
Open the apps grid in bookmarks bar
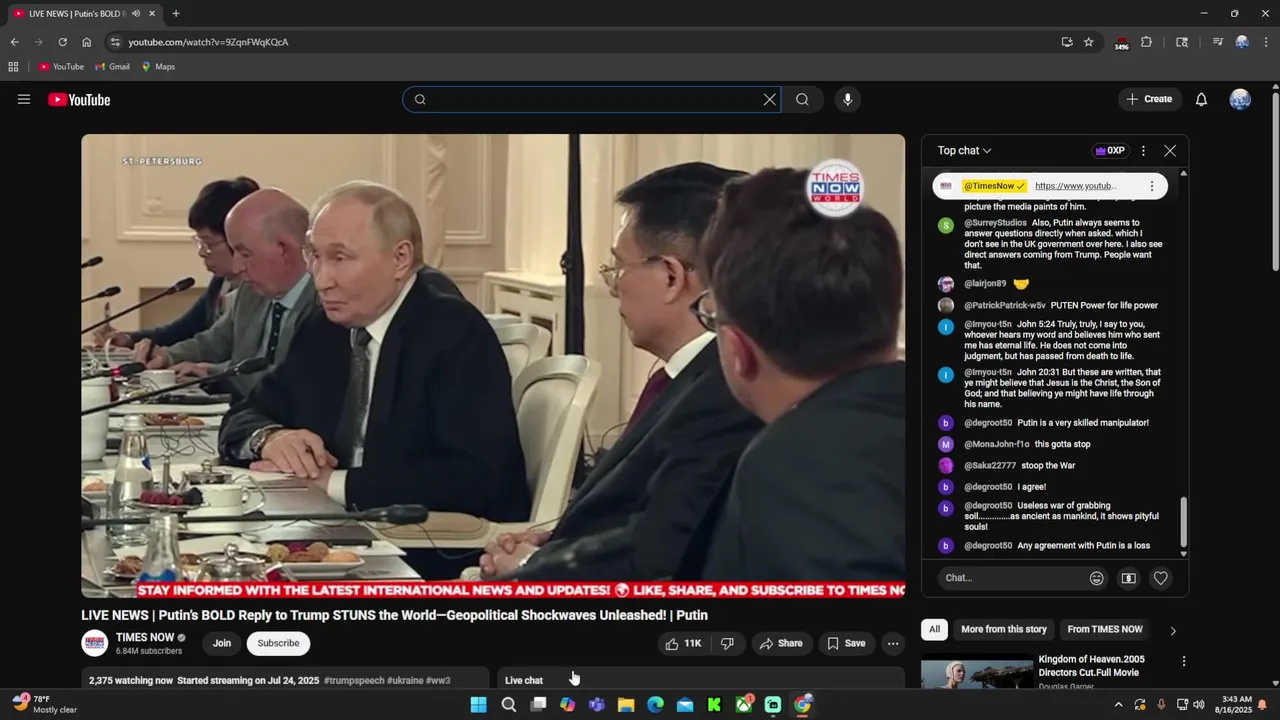[x=13, y=66]
